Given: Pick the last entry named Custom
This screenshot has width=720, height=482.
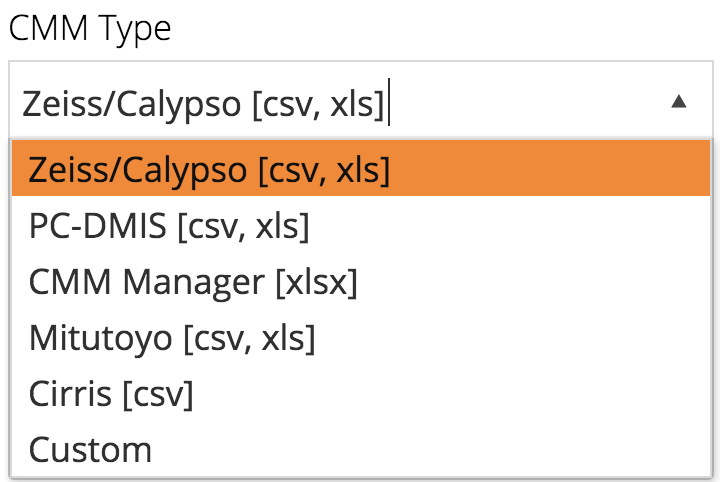Looking at the screenshot, I should tap(361, 449).
